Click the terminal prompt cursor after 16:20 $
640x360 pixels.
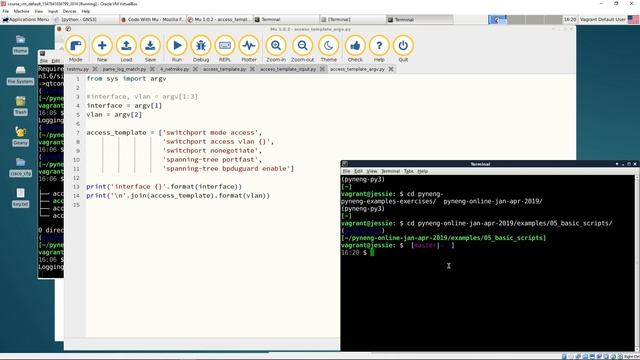click(x=372, y=253)
